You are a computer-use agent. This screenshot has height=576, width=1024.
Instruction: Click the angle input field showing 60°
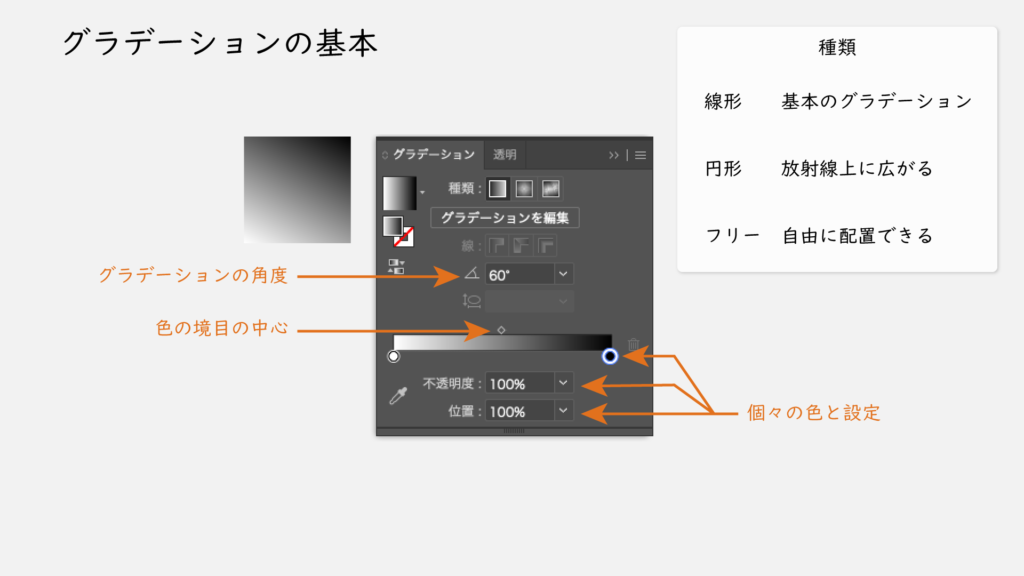point(519,273)
